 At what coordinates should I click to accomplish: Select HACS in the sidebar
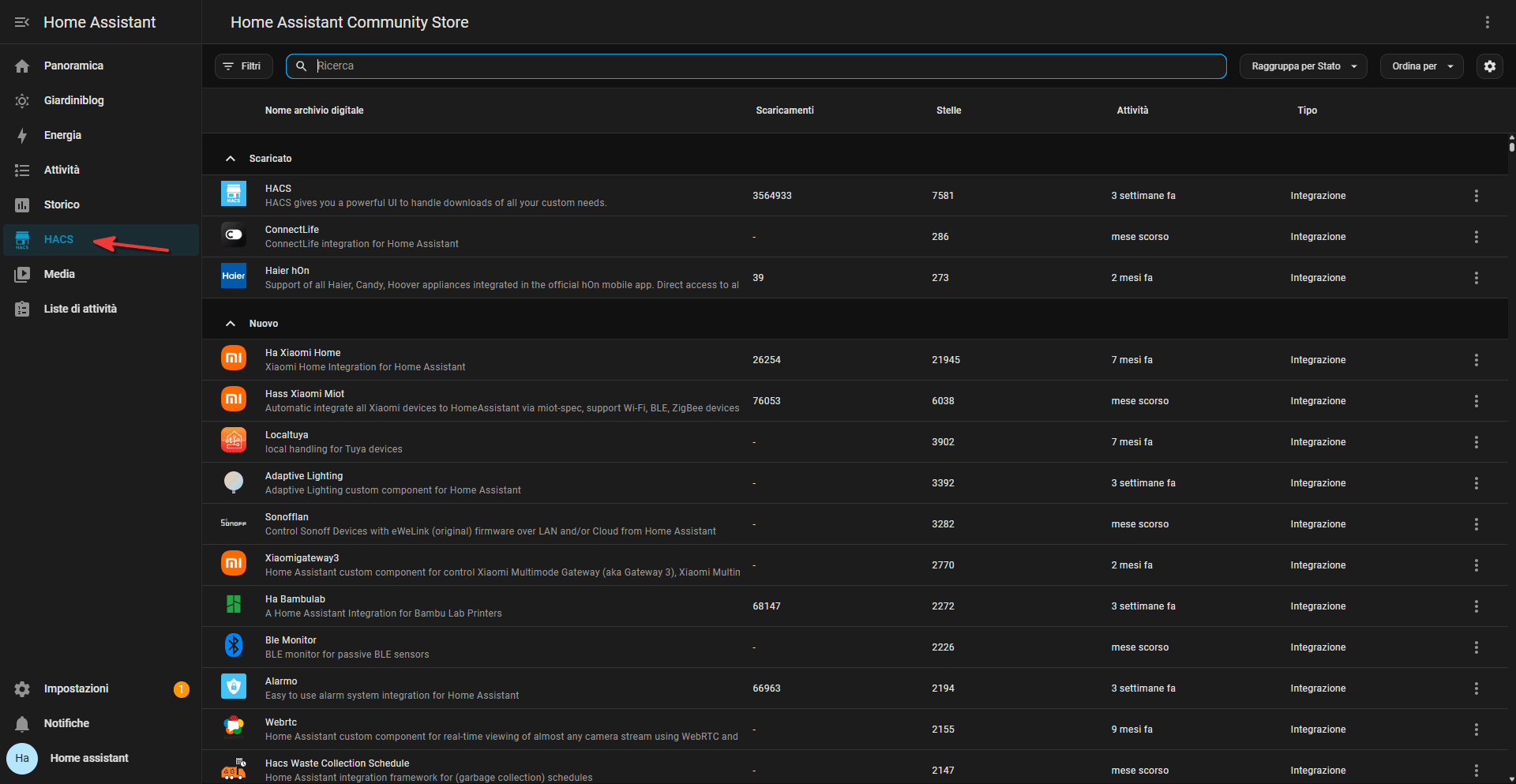coord(101,239)
